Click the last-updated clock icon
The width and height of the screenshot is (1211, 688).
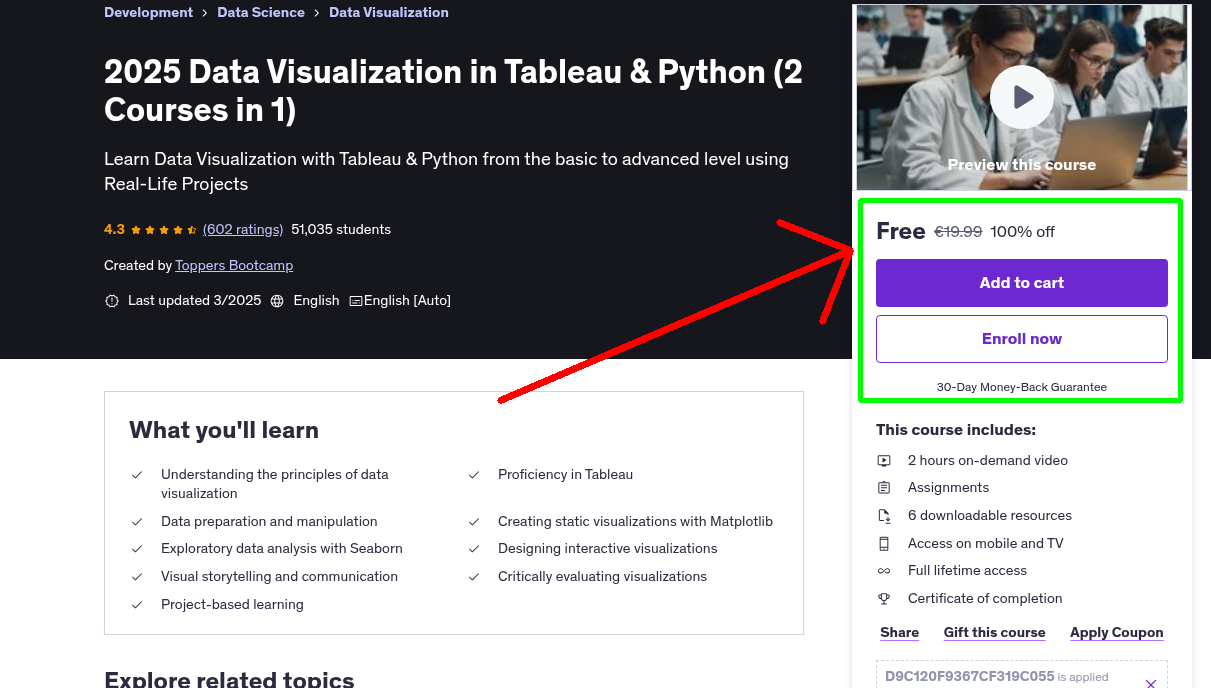point(112,300)
